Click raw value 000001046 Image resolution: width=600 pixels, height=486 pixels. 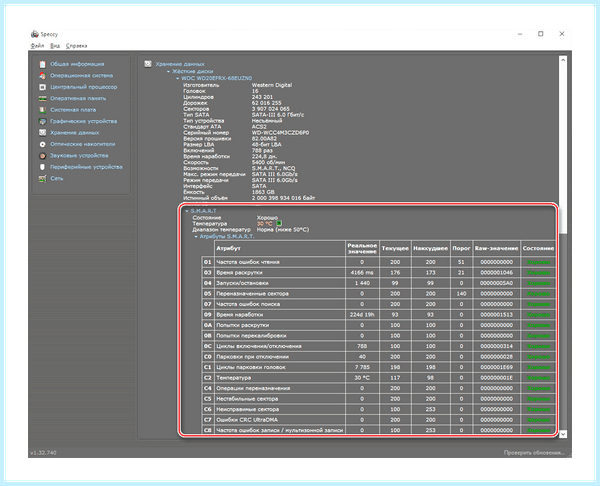coord(496,273)
